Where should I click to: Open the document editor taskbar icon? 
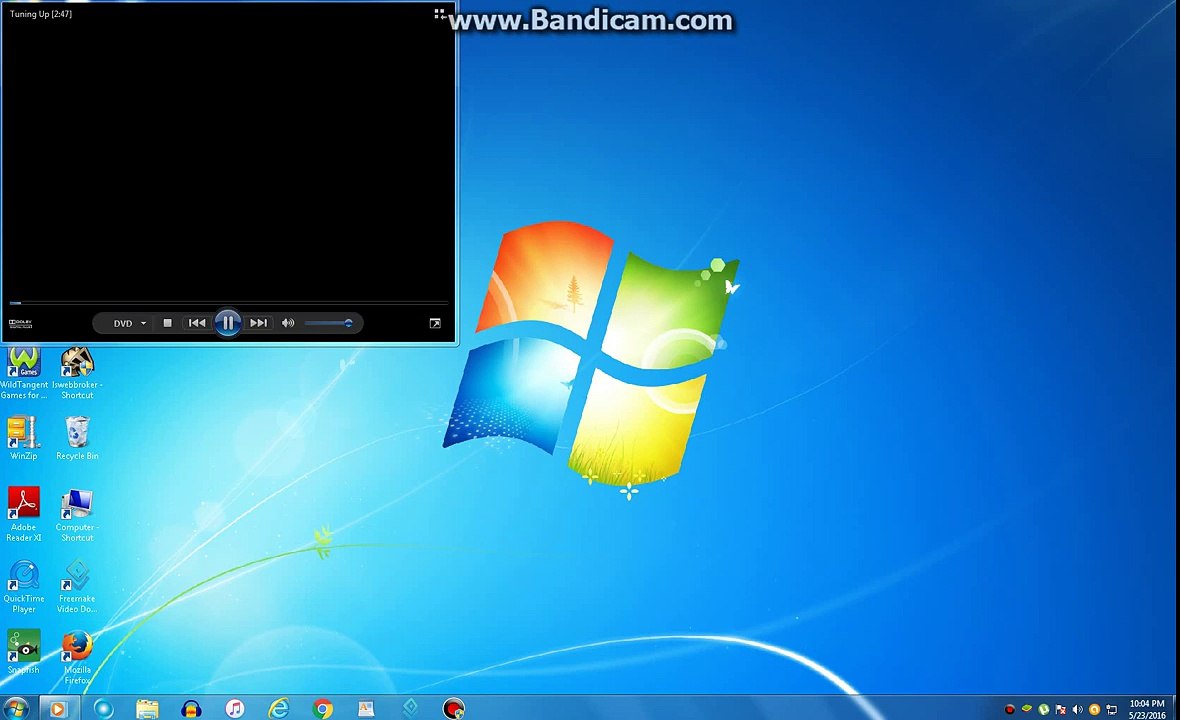tap(366, 708)
